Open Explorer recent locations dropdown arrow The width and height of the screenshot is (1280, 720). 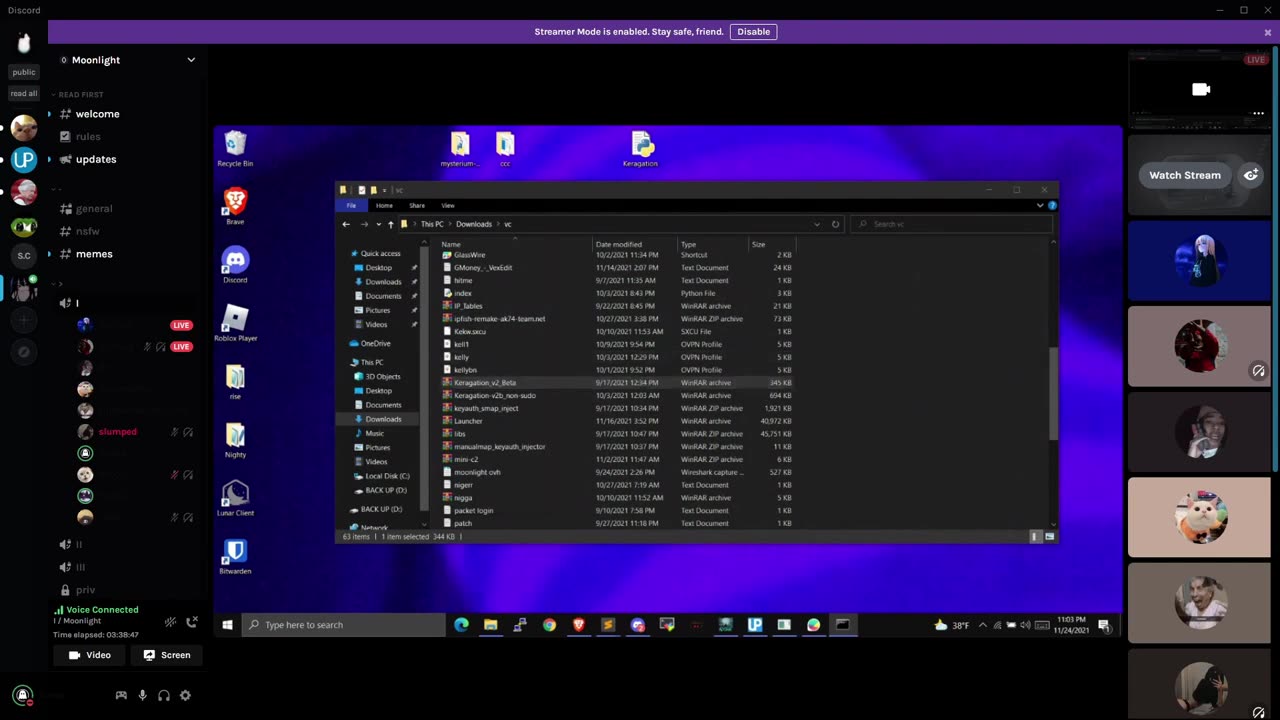click(x=378, y=224)
